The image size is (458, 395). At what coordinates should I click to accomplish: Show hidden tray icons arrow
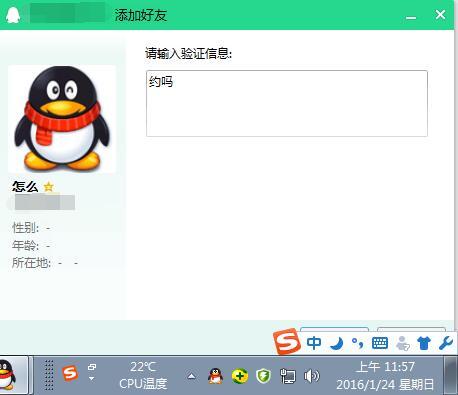click(191, 376)
